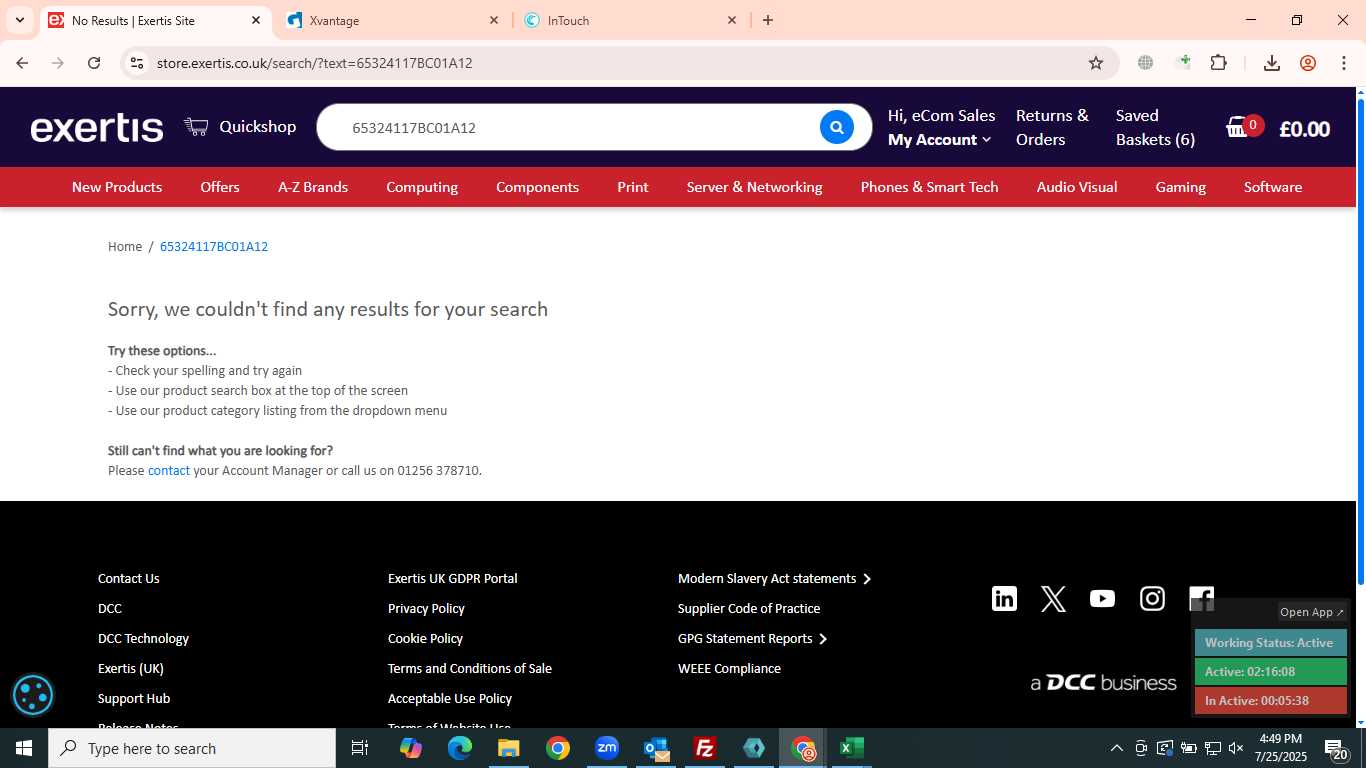Screen dimensions: 1366x768
Task: Switch to the InTouch tab
Action: coord(631,20)
